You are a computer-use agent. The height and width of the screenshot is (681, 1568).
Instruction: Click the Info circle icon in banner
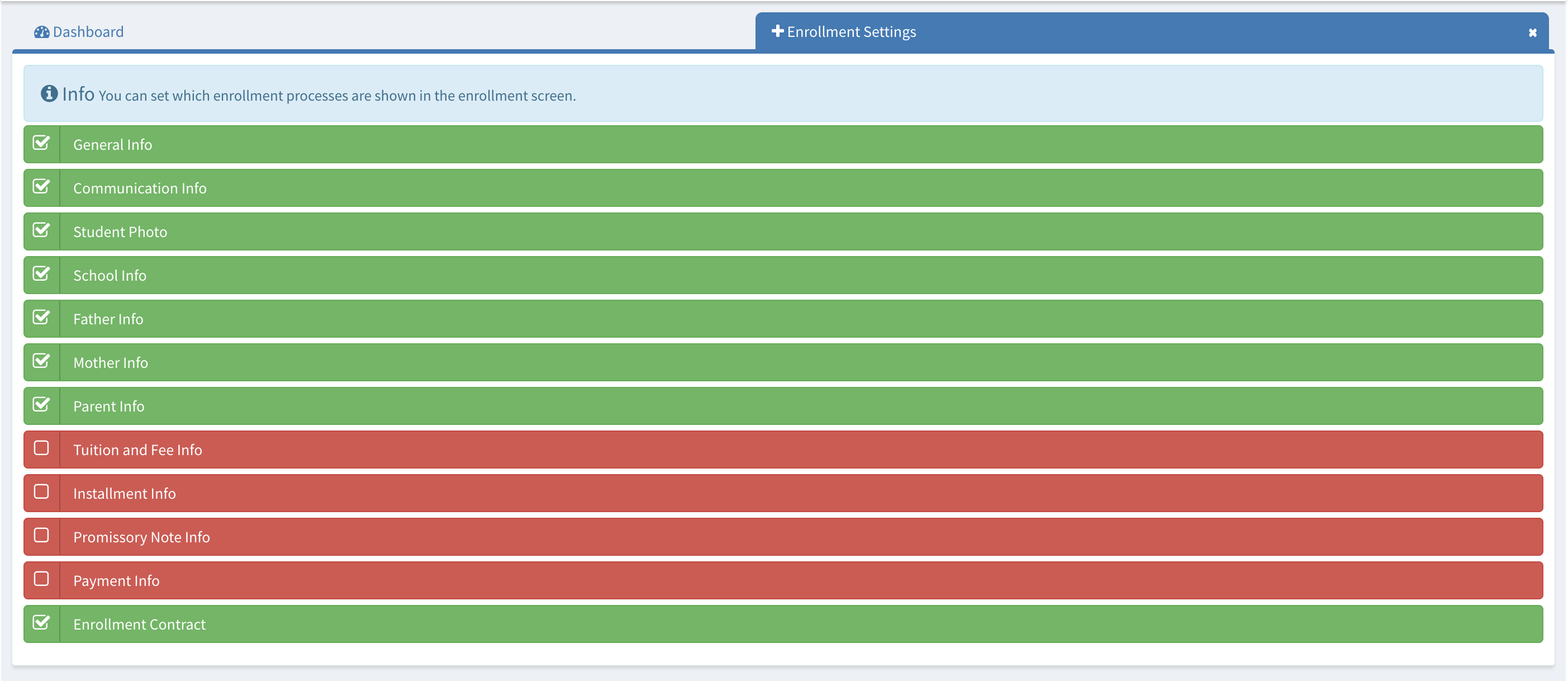point(49,94)
